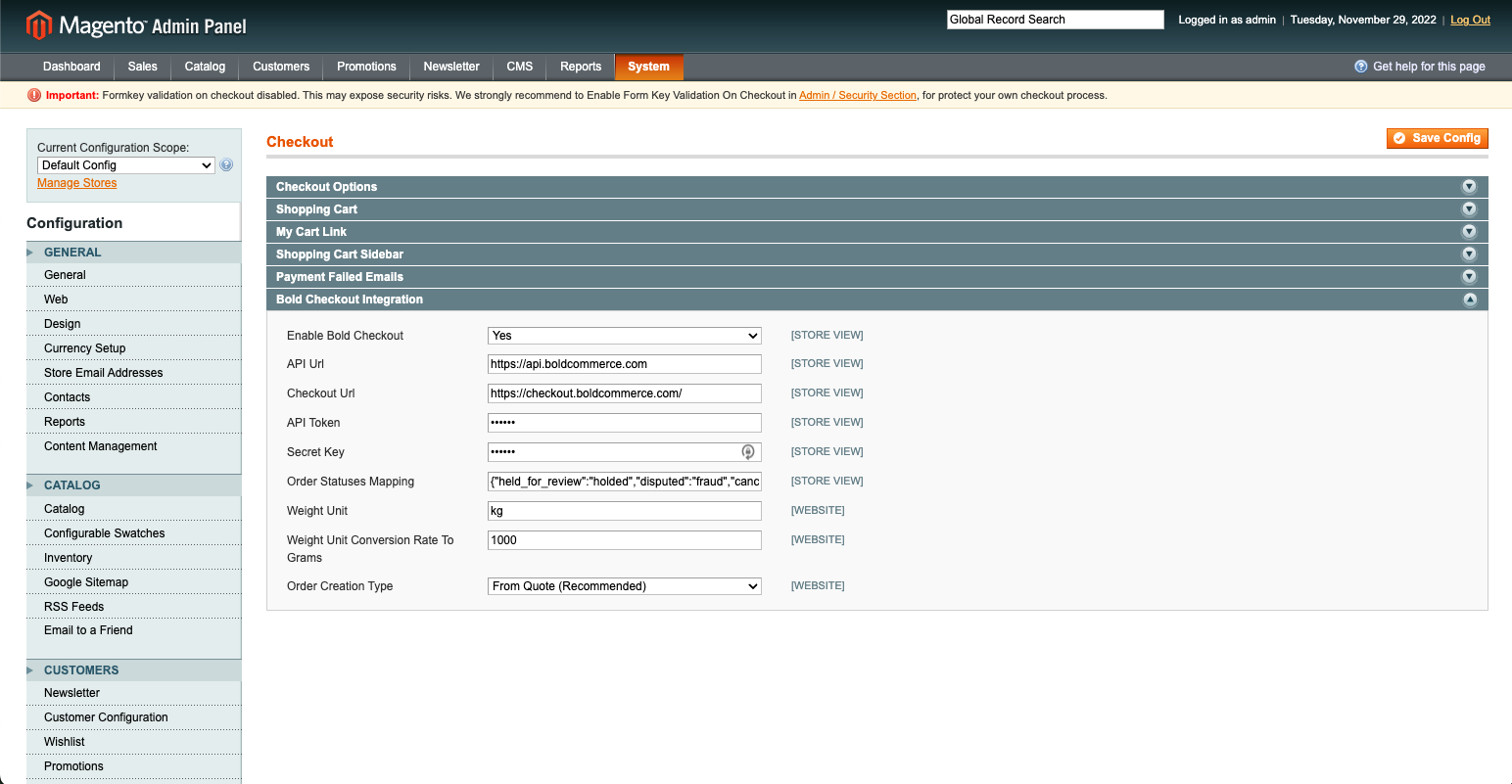Open the Enable Bold Checkout dropdown
The image size is (1512, 784).
625,336
